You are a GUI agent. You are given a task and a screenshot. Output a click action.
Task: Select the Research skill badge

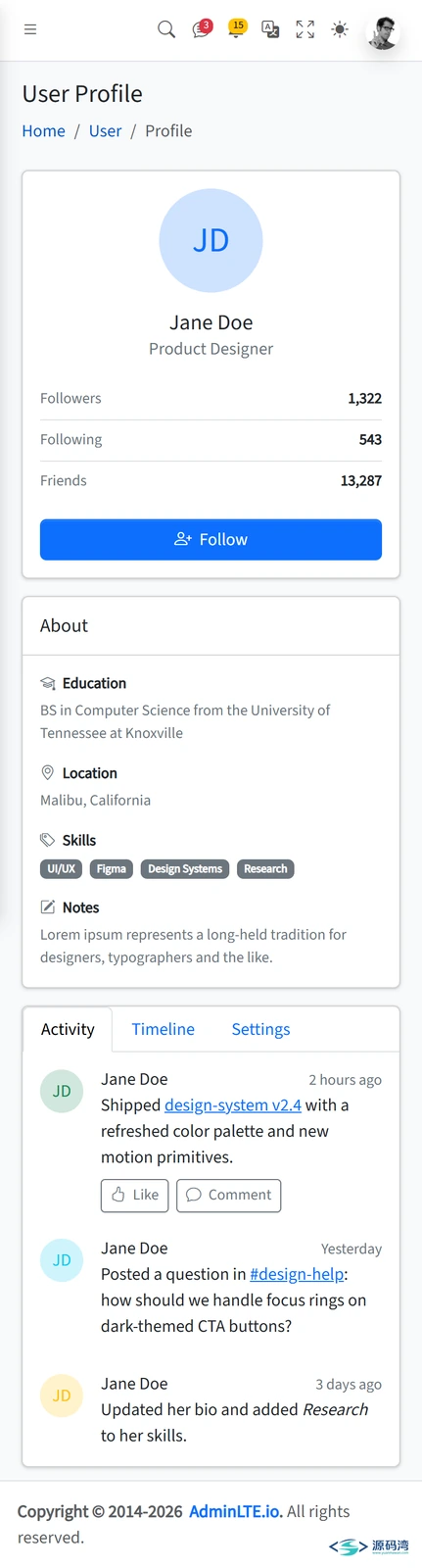[265, 869]
